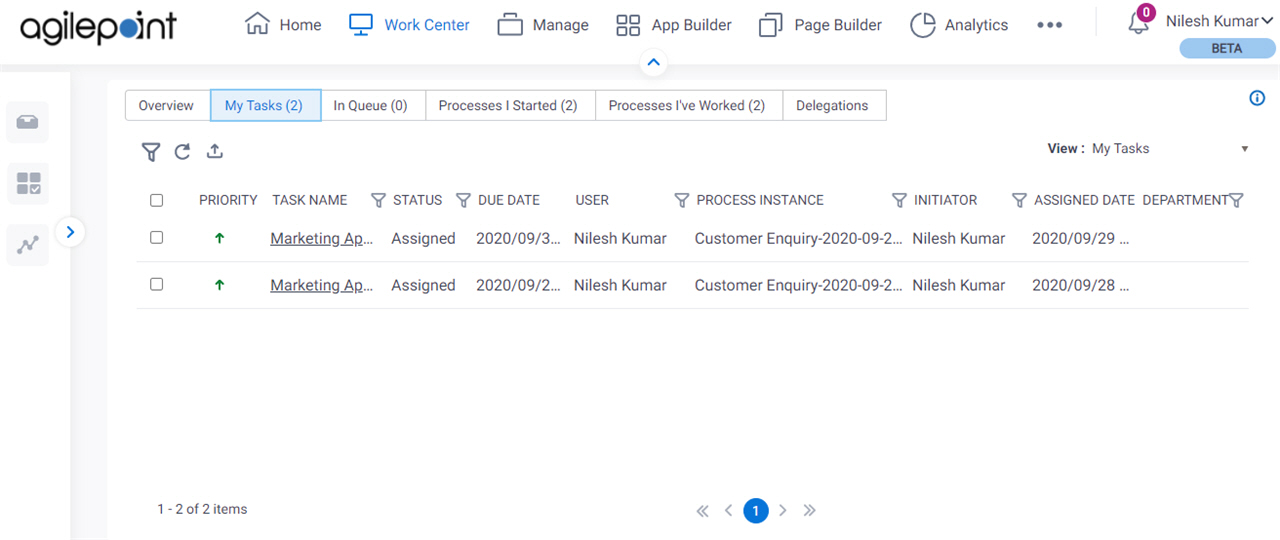Viewport: 1280px width, 540px height.
Task: Open the View My Tasks dropdown
Action: 1169,148
